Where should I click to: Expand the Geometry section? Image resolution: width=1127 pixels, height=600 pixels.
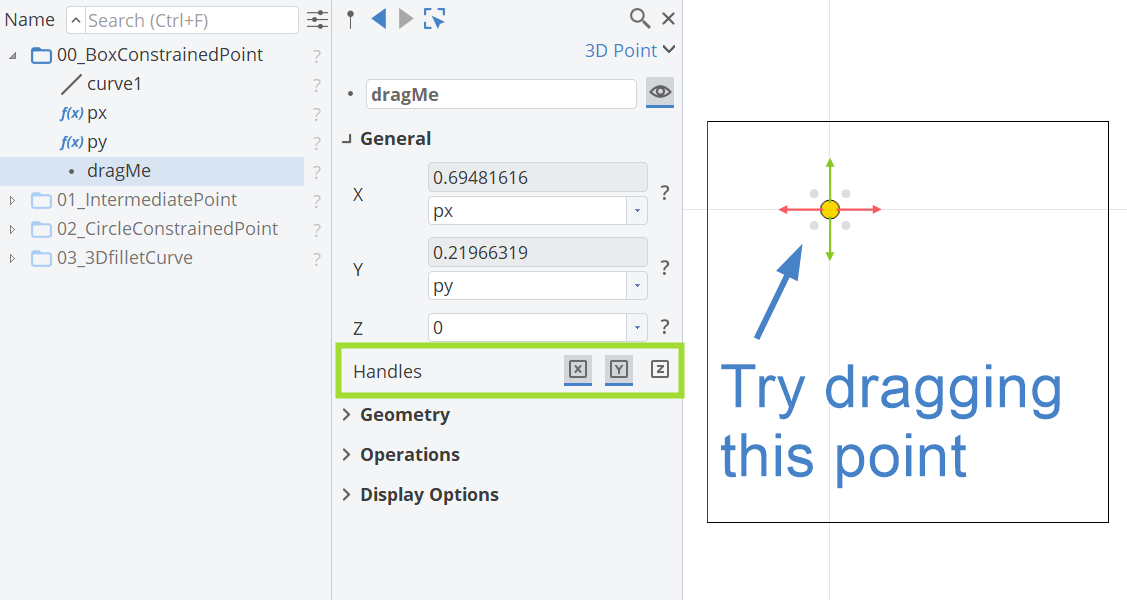[x=404, y=414]
